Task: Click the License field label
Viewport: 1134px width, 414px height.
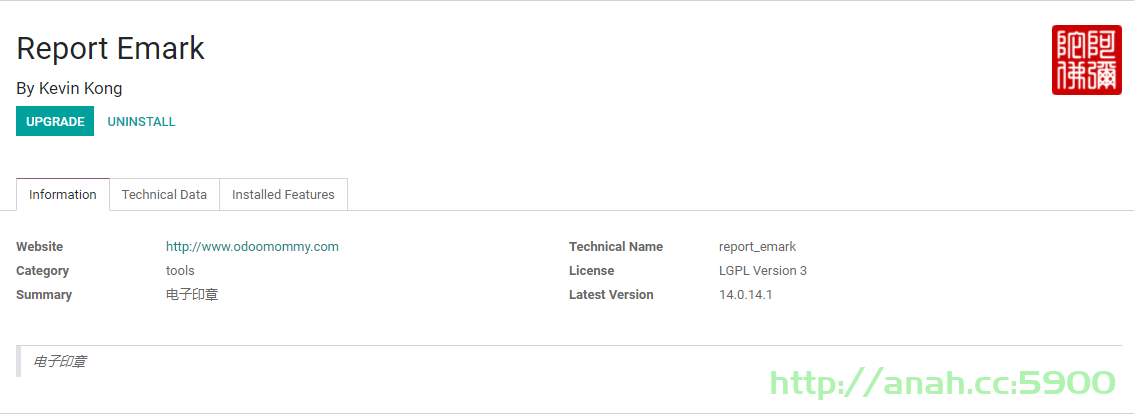Action: pyautogui.click(x=592, y=271)
